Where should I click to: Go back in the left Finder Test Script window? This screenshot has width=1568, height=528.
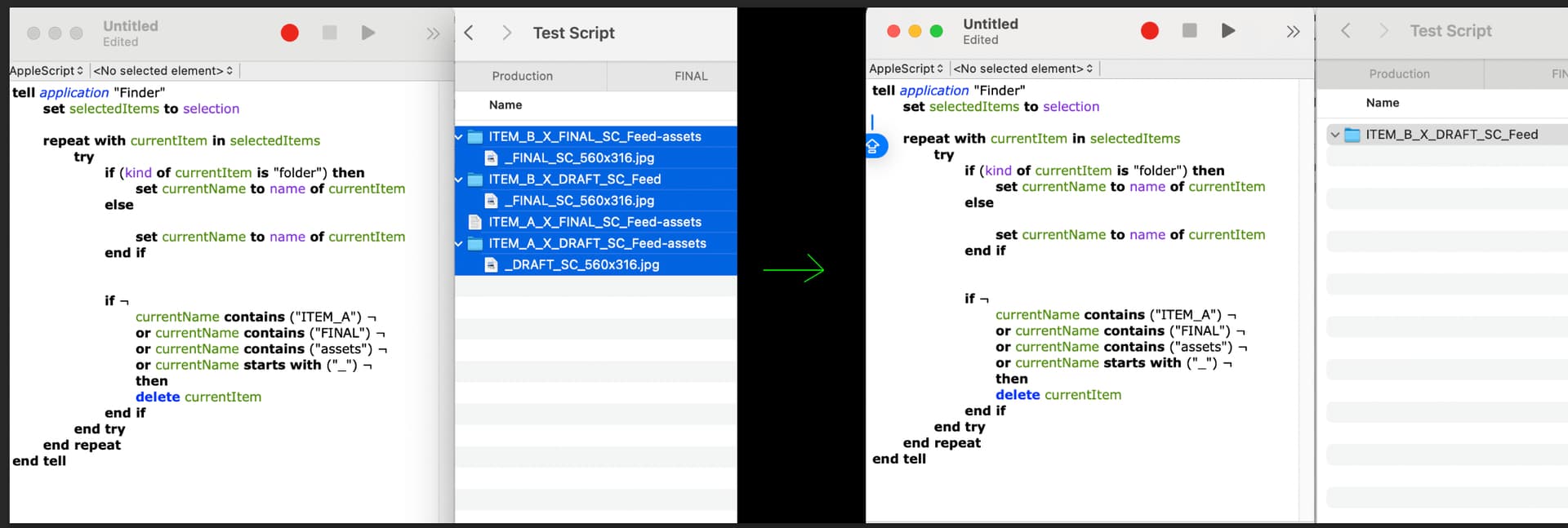pyautogui.click(x=469, y=33)
